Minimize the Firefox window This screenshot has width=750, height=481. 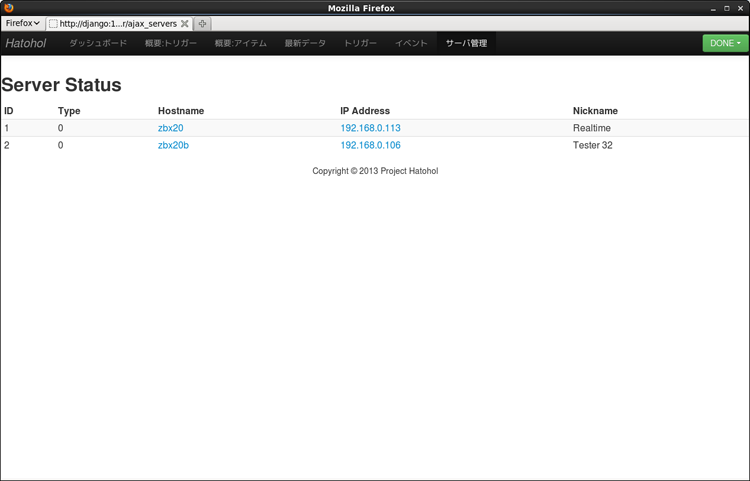(712, 8)
